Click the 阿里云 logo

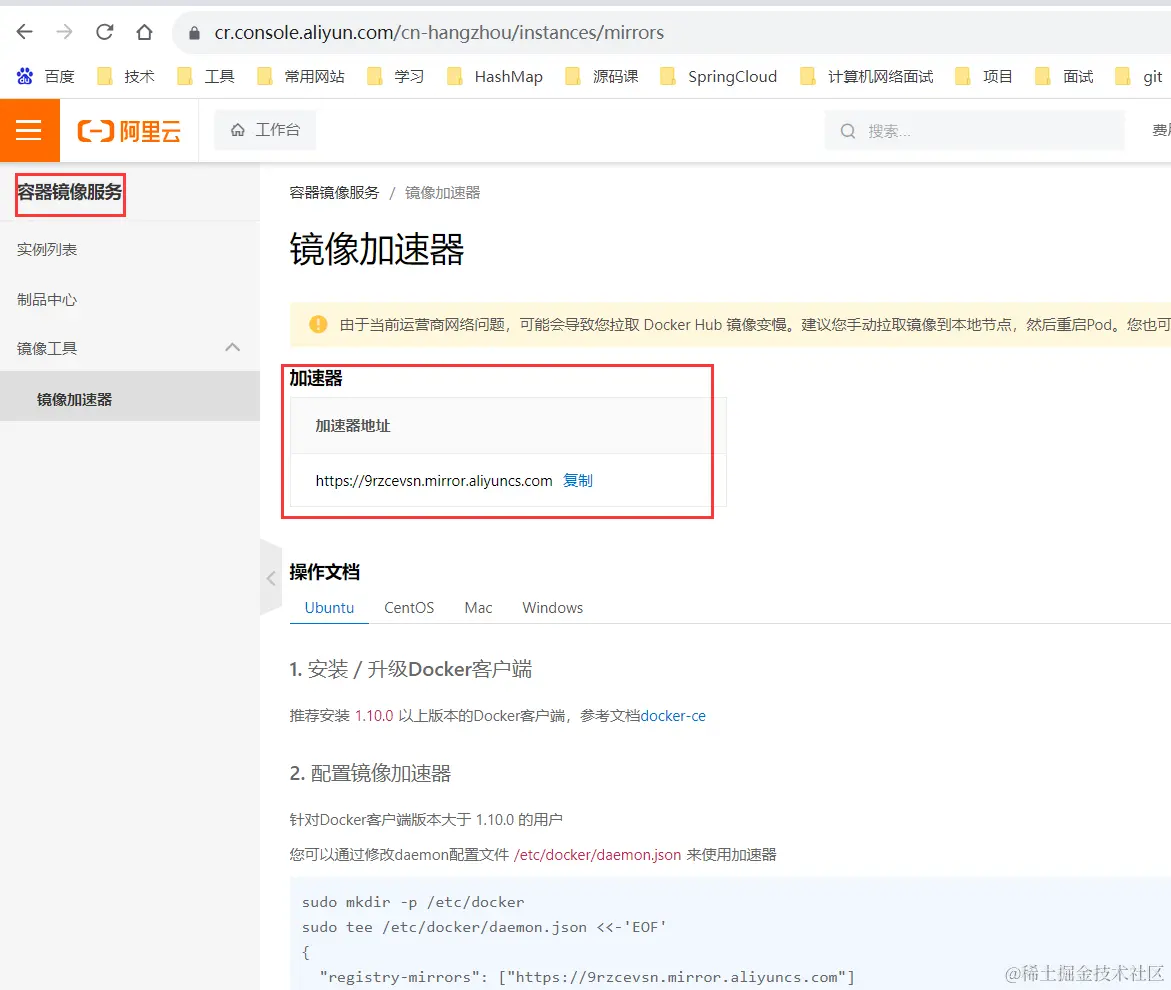[129, 131]
